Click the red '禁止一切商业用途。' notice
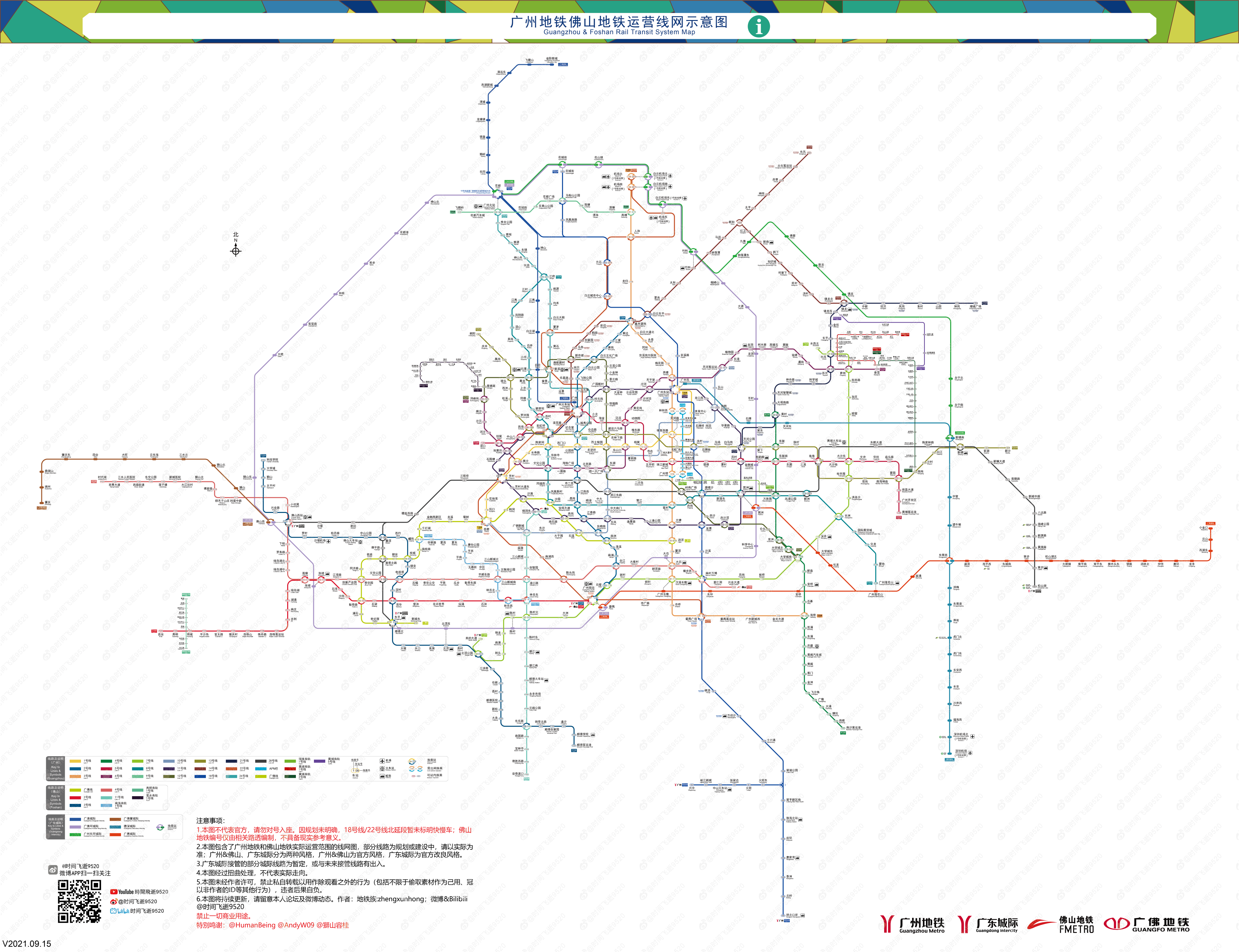1239x952 pixels. click(224, 916)
